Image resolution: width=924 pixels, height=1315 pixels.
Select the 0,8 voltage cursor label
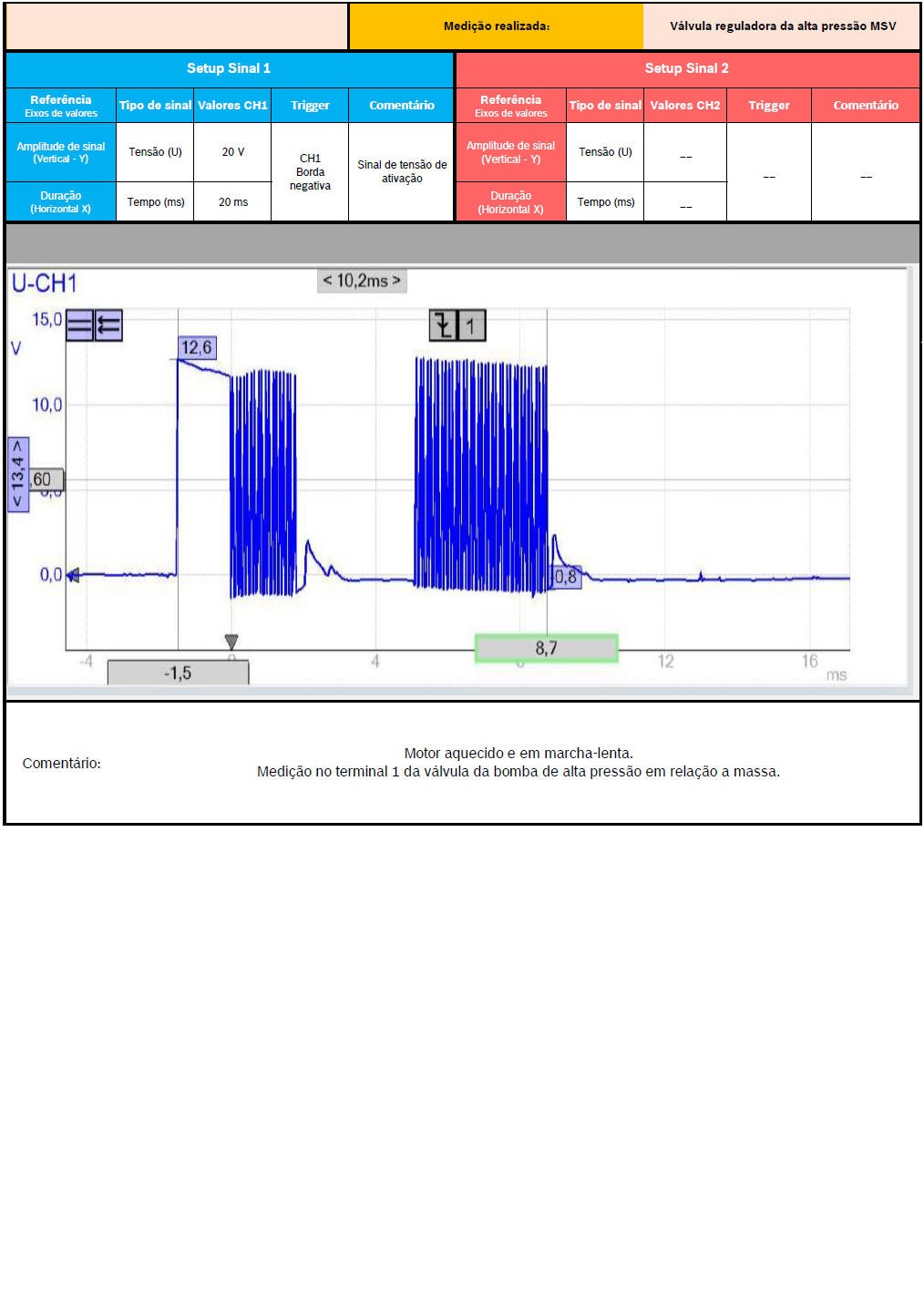[x=567, y=577]
